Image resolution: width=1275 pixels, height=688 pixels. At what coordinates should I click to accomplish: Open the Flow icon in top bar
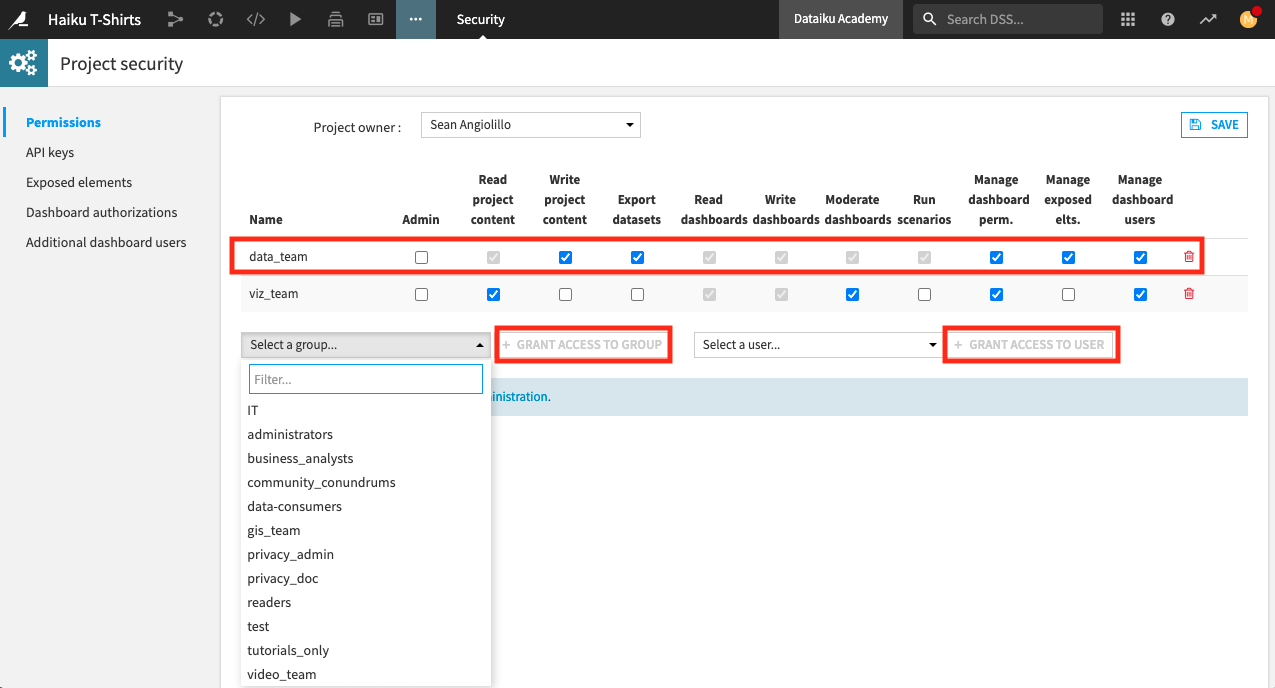[176, 19]
